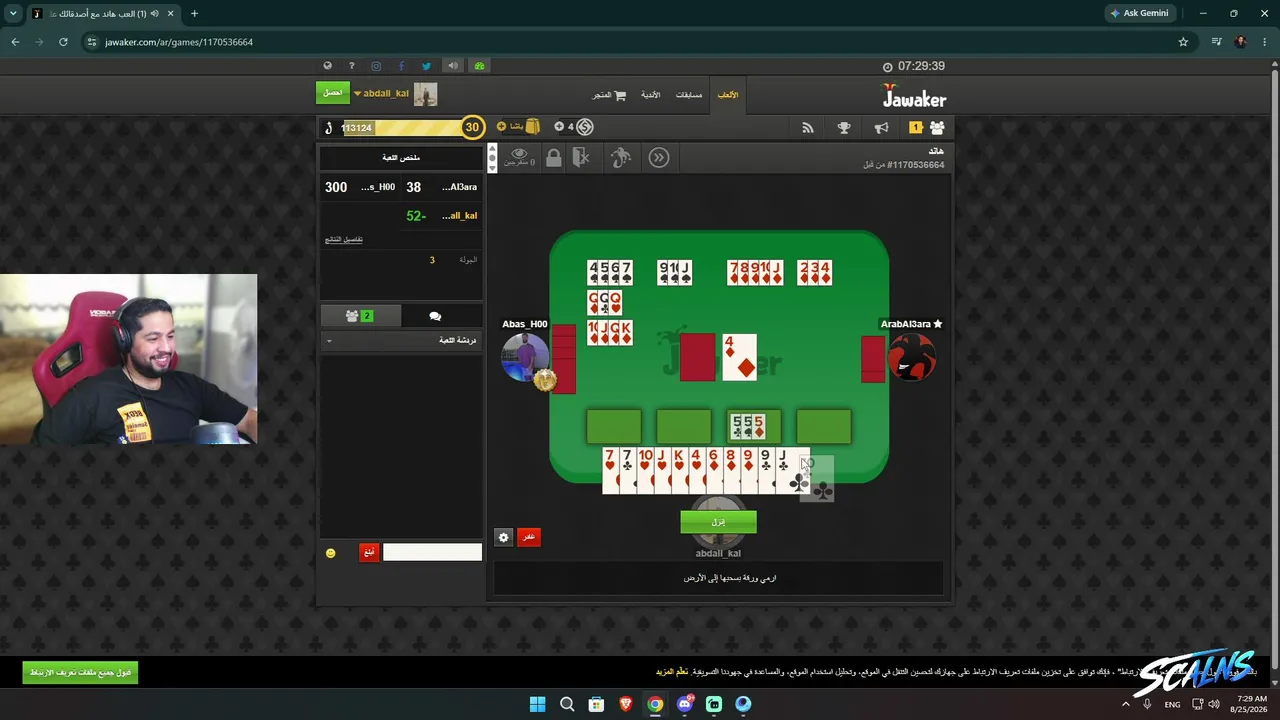
Task: Switch to the chat bubbles tab
Action: click(435, 315)
